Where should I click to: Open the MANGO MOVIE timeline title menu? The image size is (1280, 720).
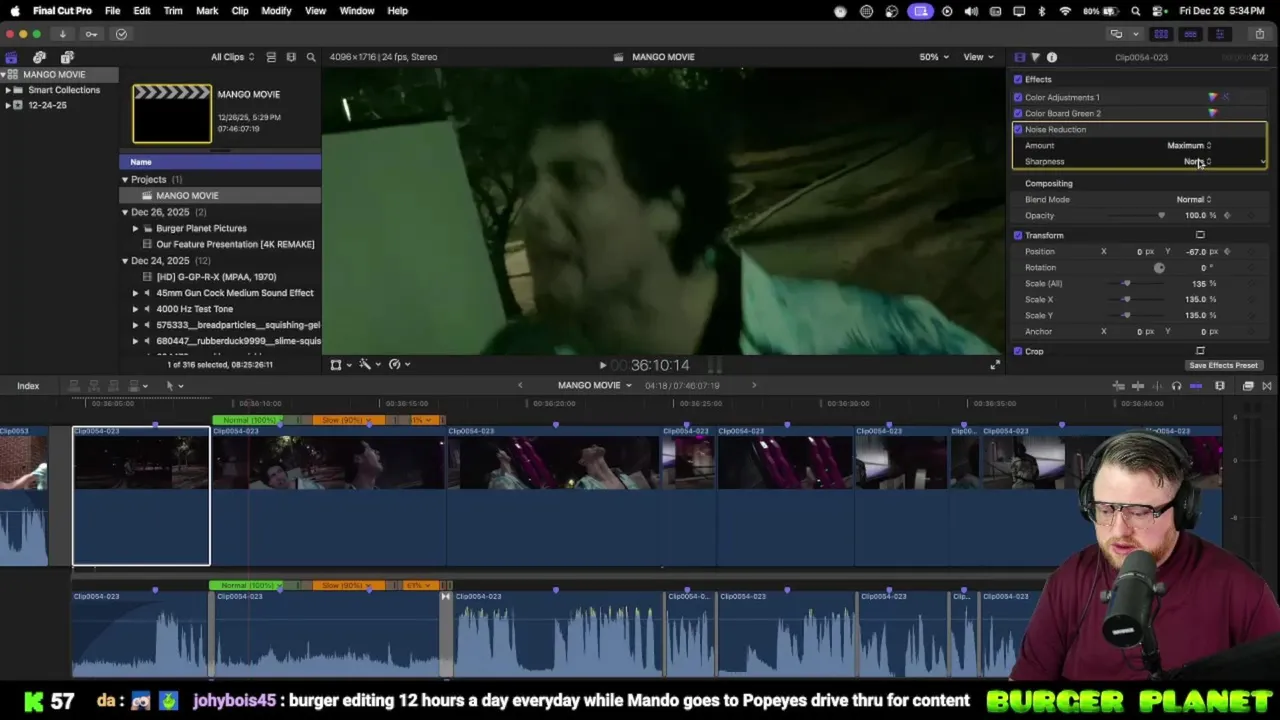click(594, 385)
